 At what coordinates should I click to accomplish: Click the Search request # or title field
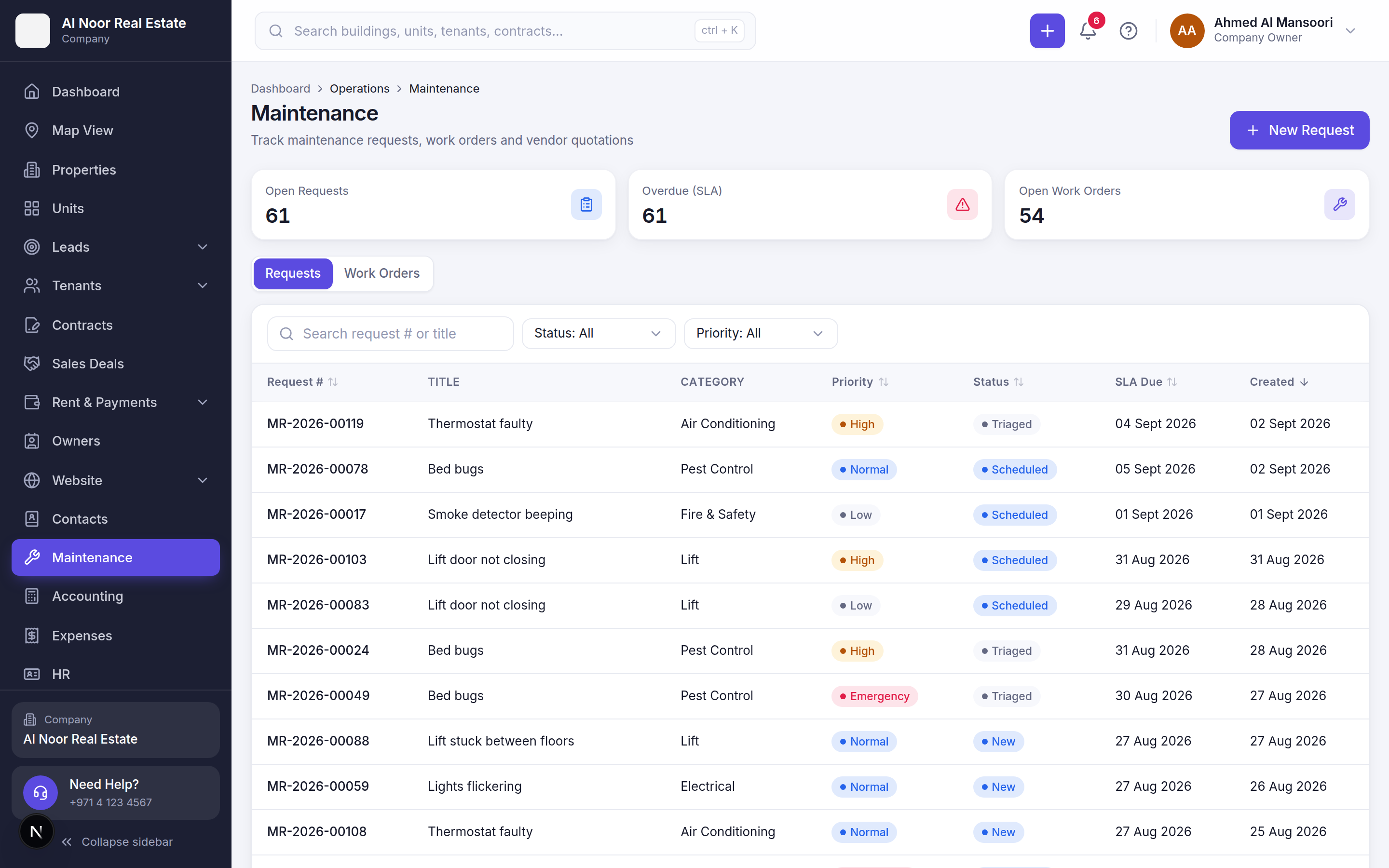[x=390, y=334]
